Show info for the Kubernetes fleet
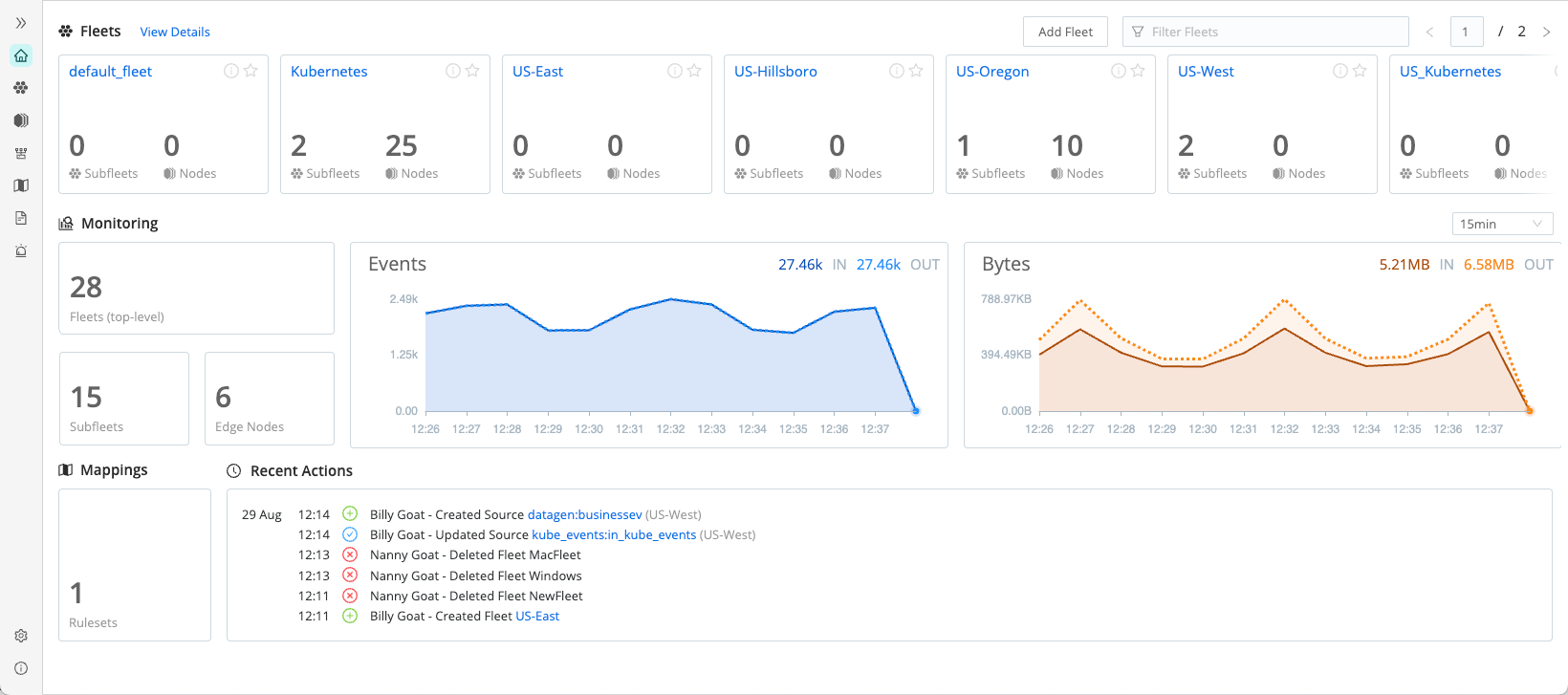 453,71
